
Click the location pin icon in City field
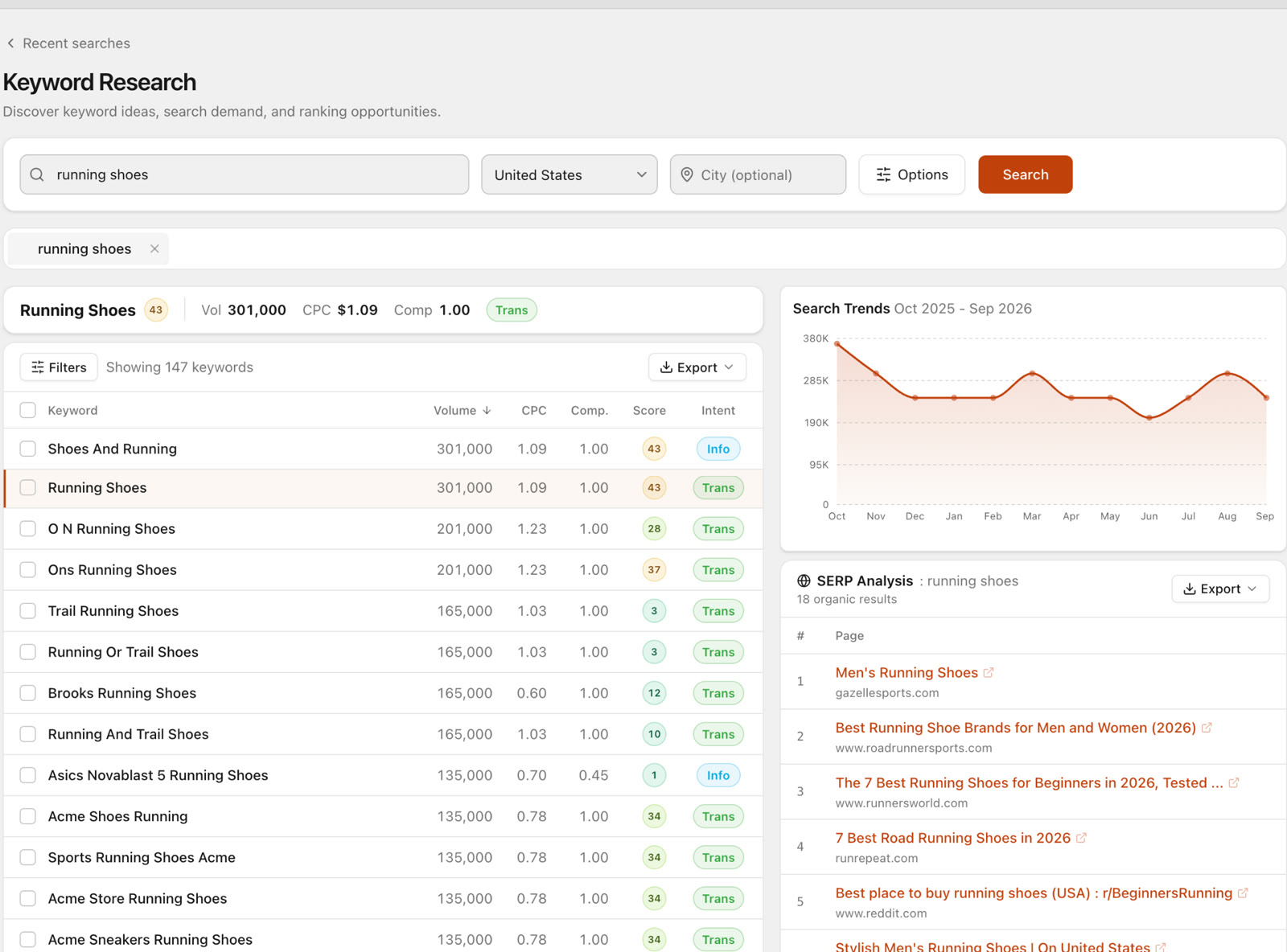pos(687,174)
